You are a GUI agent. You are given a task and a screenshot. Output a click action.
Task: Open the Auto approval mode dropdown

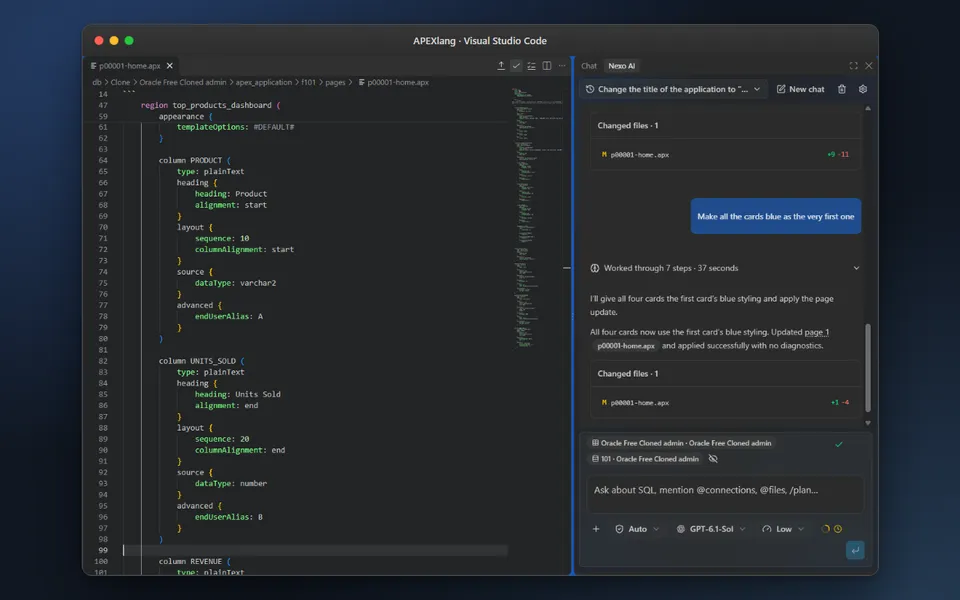click(x=637, y=529)
